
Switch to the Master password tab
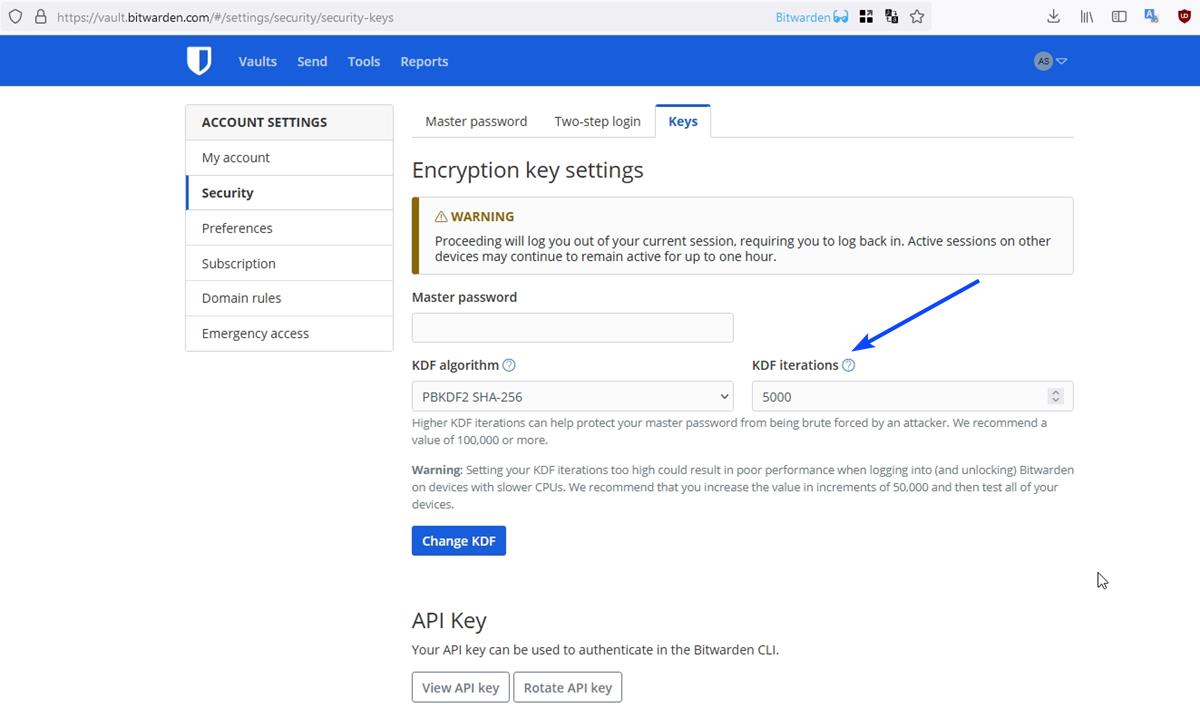click(x=476, y=121)
